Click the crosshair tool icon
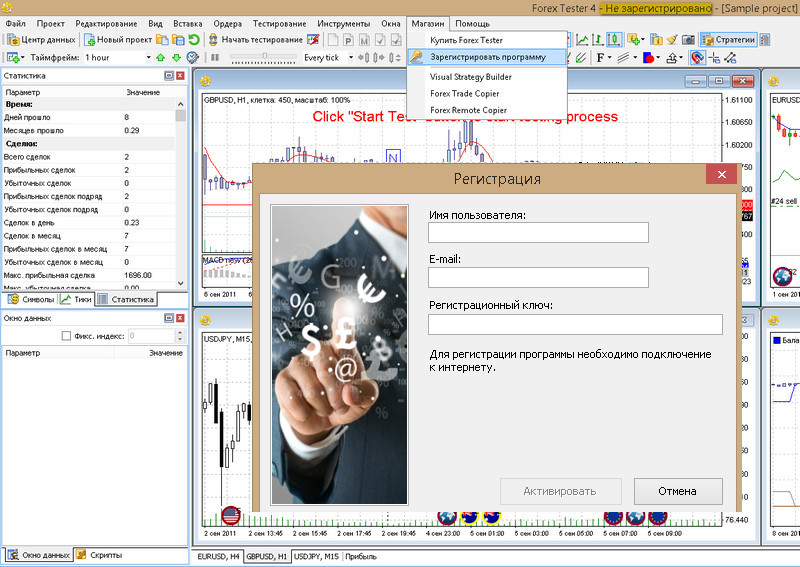800x567 pixels. (714, 58)
